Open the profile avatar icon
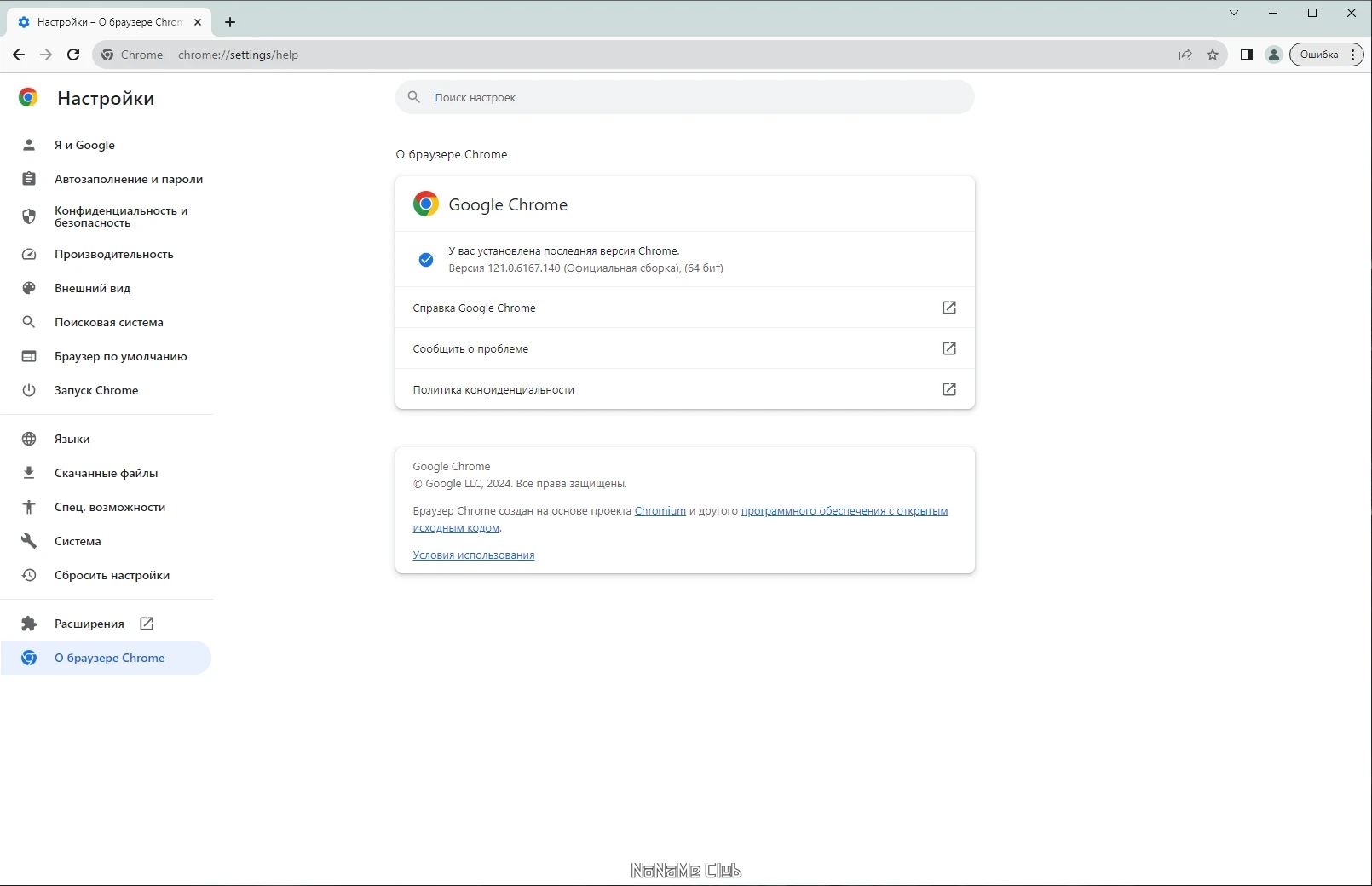Image resolution: width=1372 pixels, height=886 pixels. [x=1273, y=55]
